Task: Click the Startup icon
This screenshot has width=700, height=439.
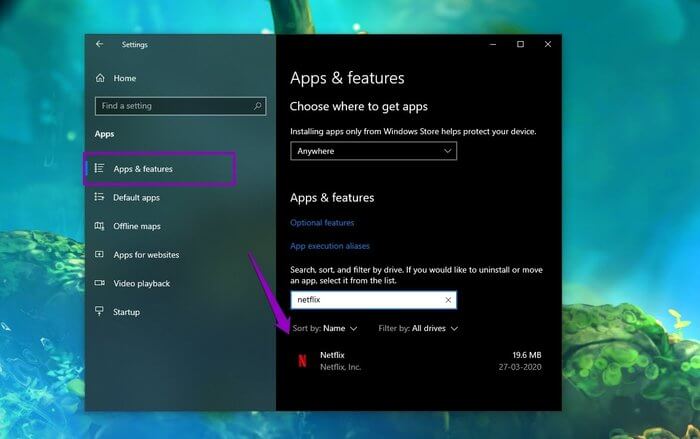Action: pyautogui.click(x=100, y=312)
